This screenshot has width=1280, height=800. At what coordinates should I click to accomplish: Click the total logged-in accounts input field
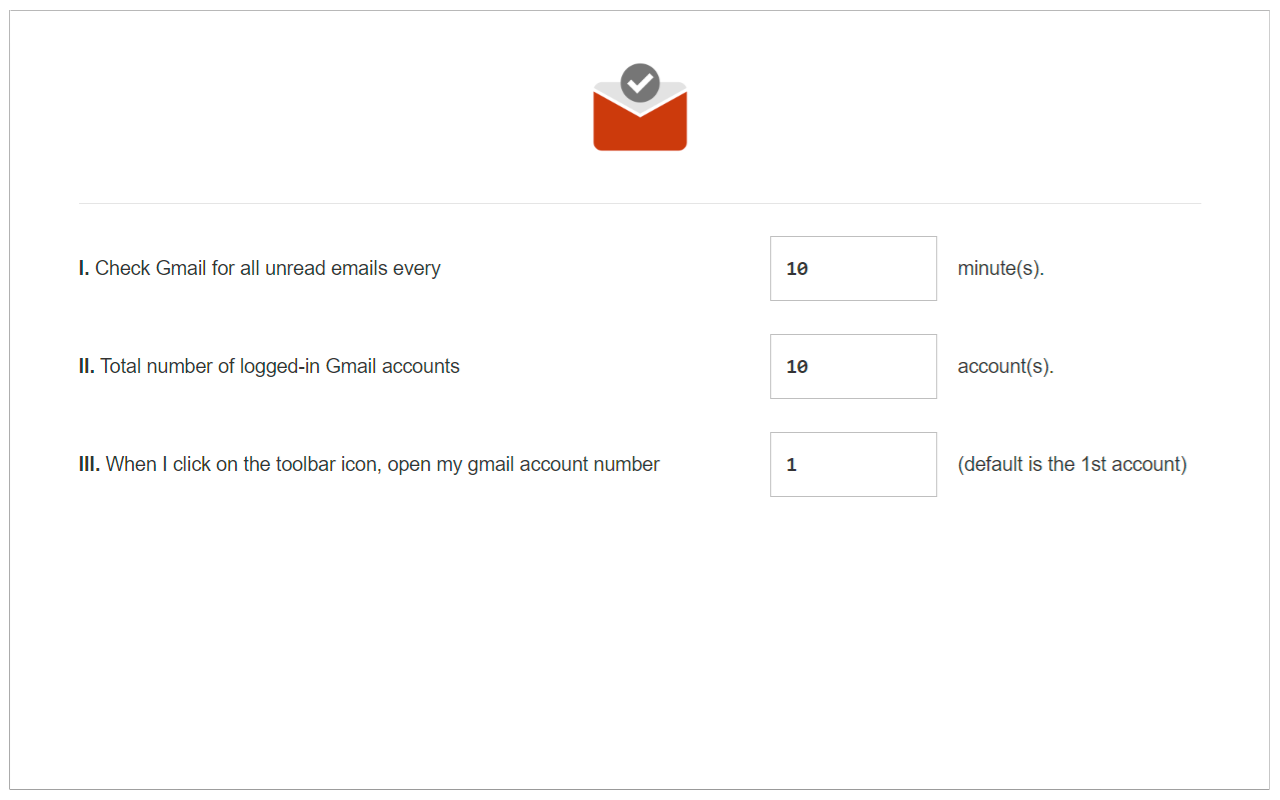point(853,366)
